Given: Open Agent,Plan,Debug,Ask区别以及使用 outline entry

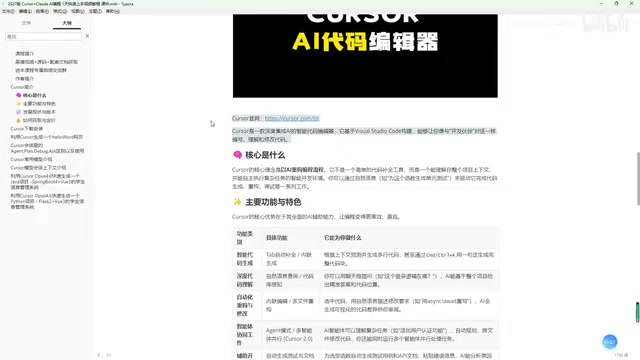Looking at the screenshot, I should [47, 148].
